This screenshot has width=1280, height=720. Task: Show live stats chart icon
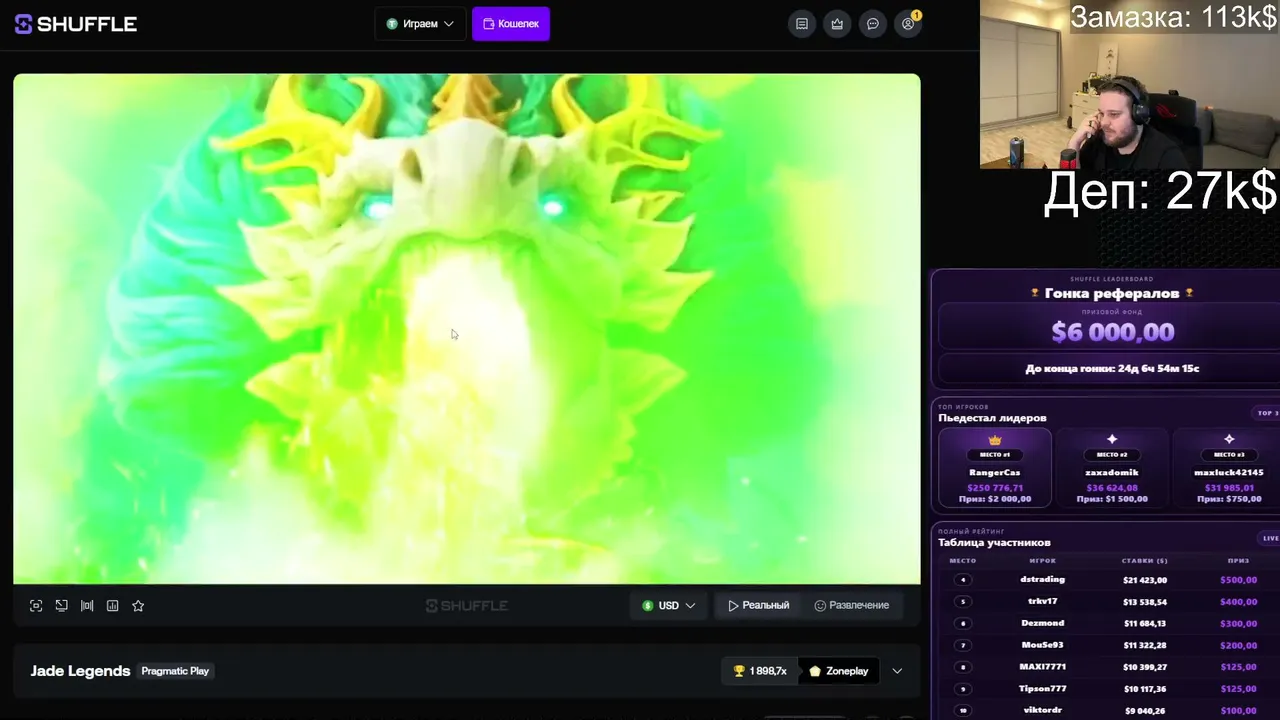tap(113, 605)
